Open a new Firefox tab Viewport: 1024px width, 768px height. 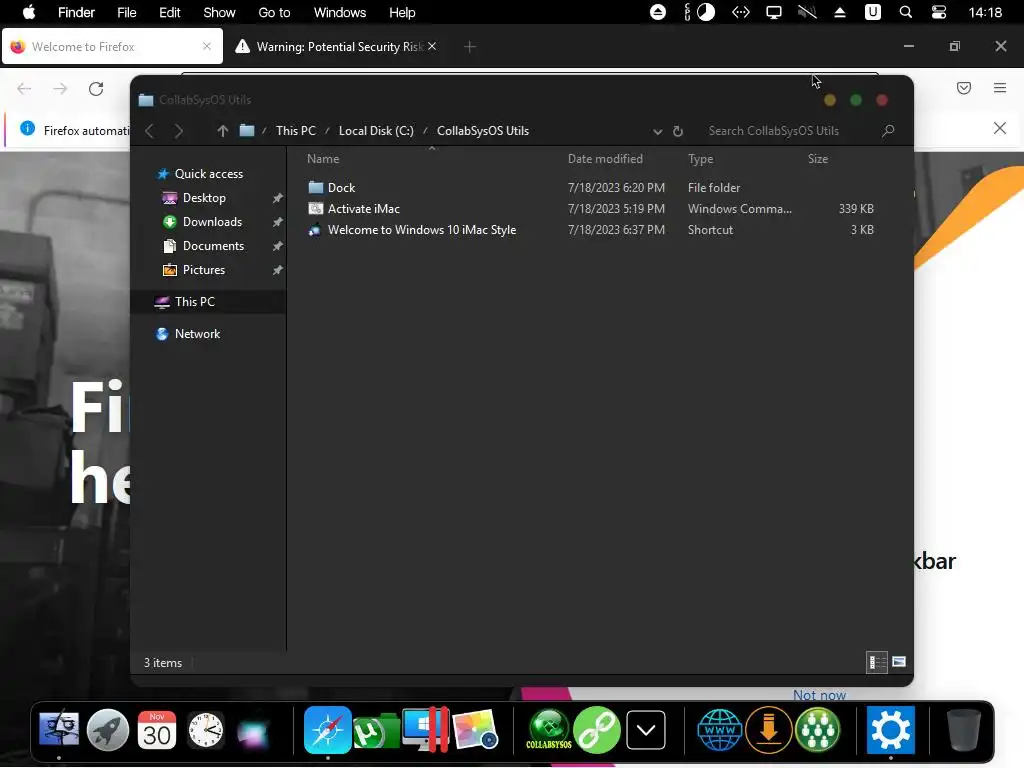(x=470, y=46)
